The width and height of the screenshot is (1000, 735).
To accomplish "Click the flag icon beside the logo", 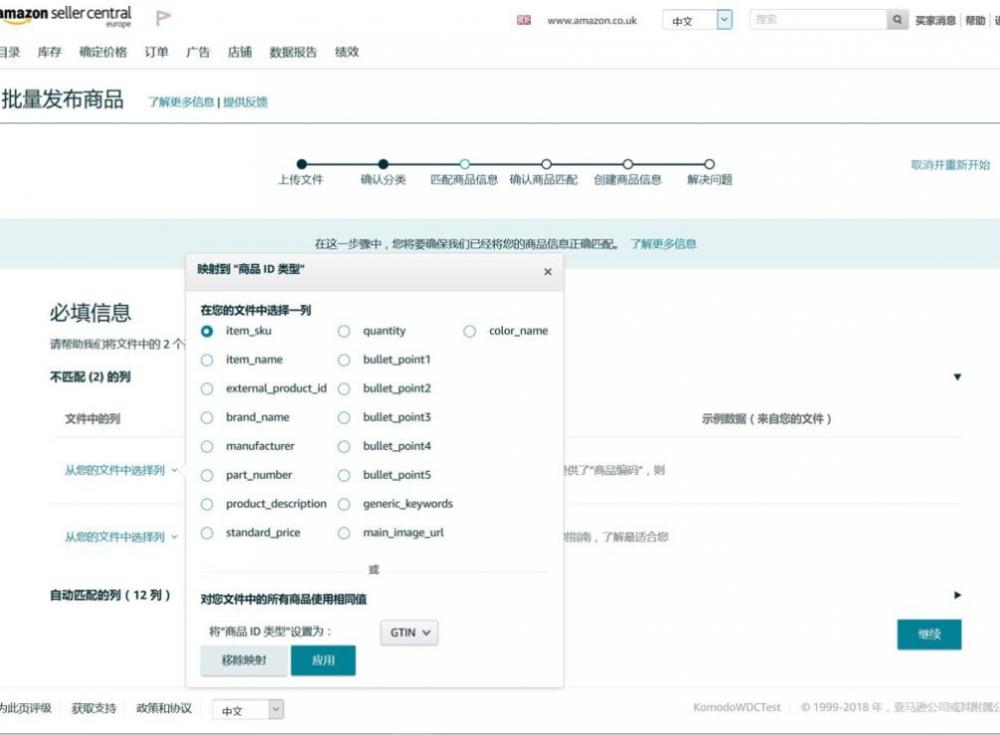I will 163,18.
